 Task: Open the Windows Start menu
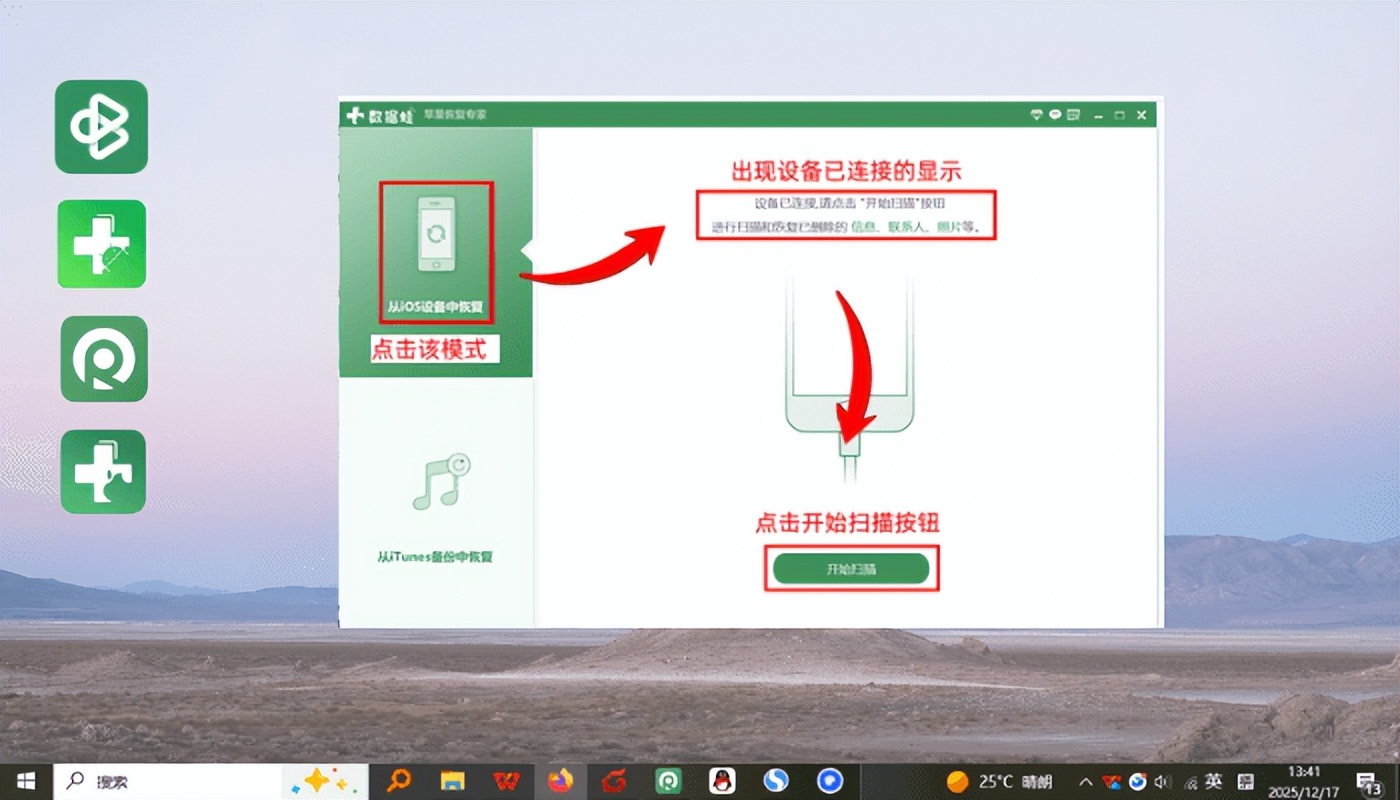[x=25, y=781]
